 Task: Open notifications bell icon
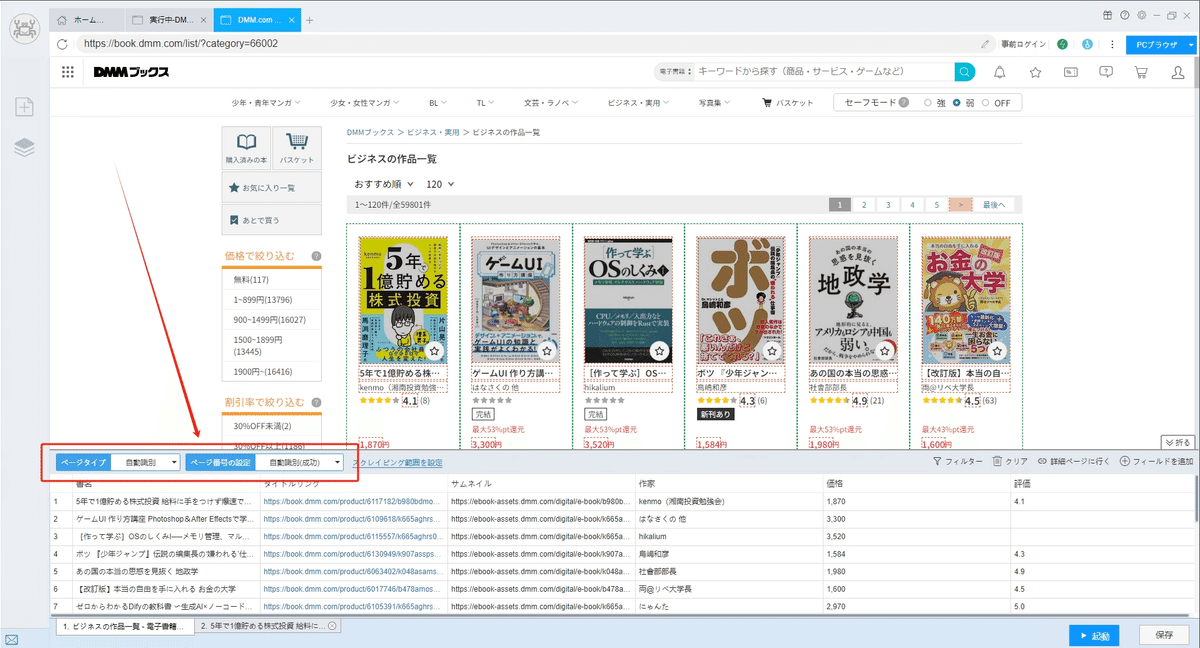pyautogui.click(x=999, y=72)
